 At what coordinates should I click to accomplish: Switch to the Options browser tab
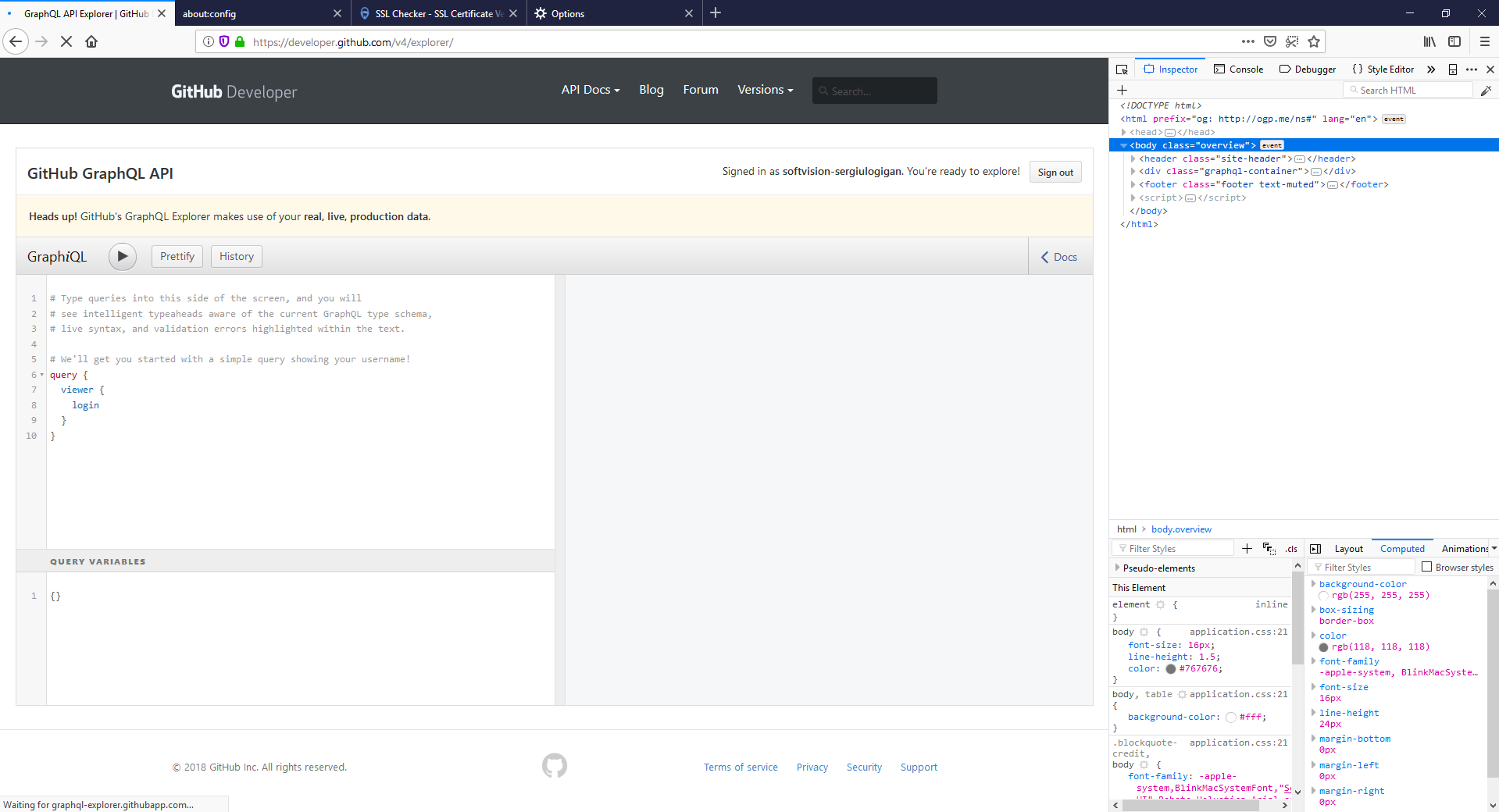pos(614,13)
